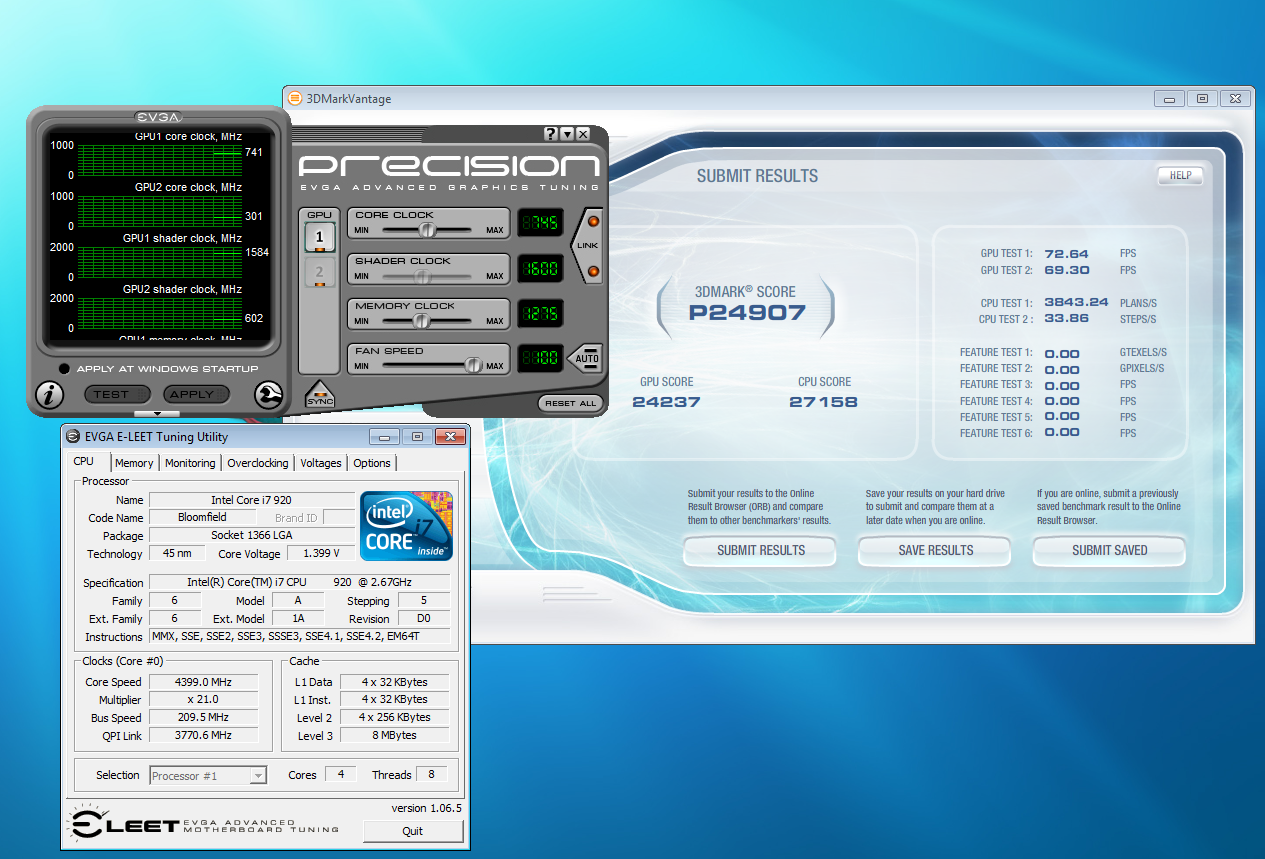Quit the E-LEET Tuning Utility

pyautogui.click(x=413, y=831)
